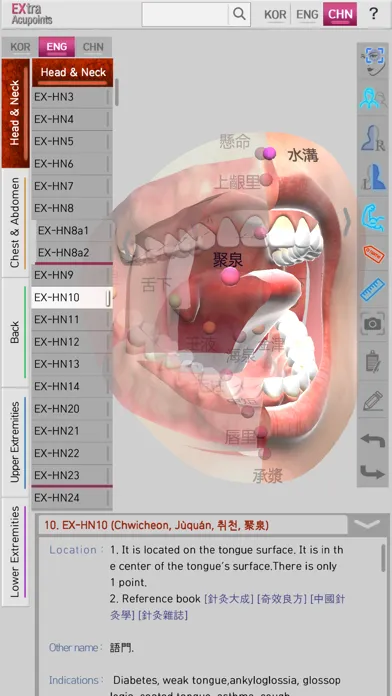392x696 pixels.
Task: Click the search text field
Action: 185,14
